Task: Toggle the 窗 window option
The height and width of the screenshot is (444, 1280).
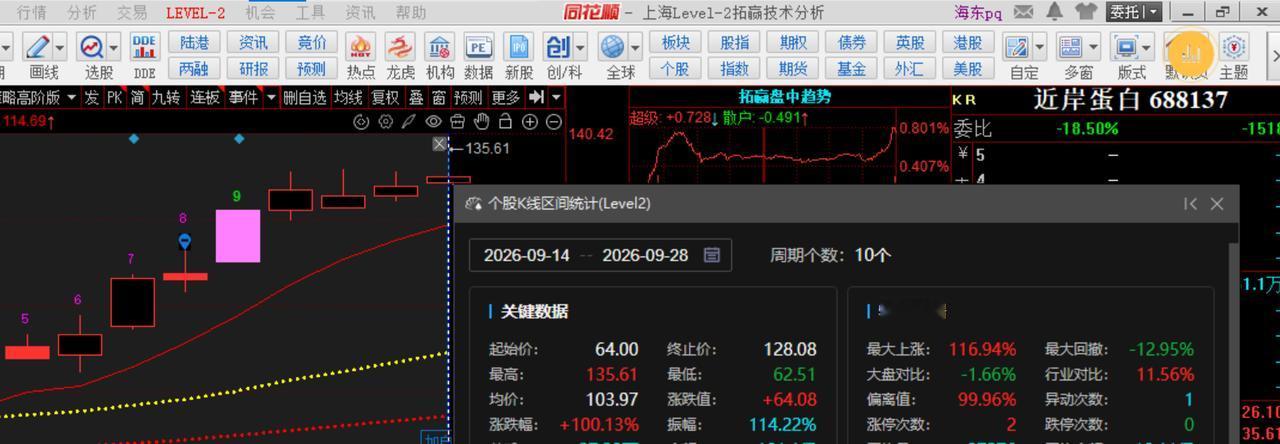Action: [x=439, y=97]
